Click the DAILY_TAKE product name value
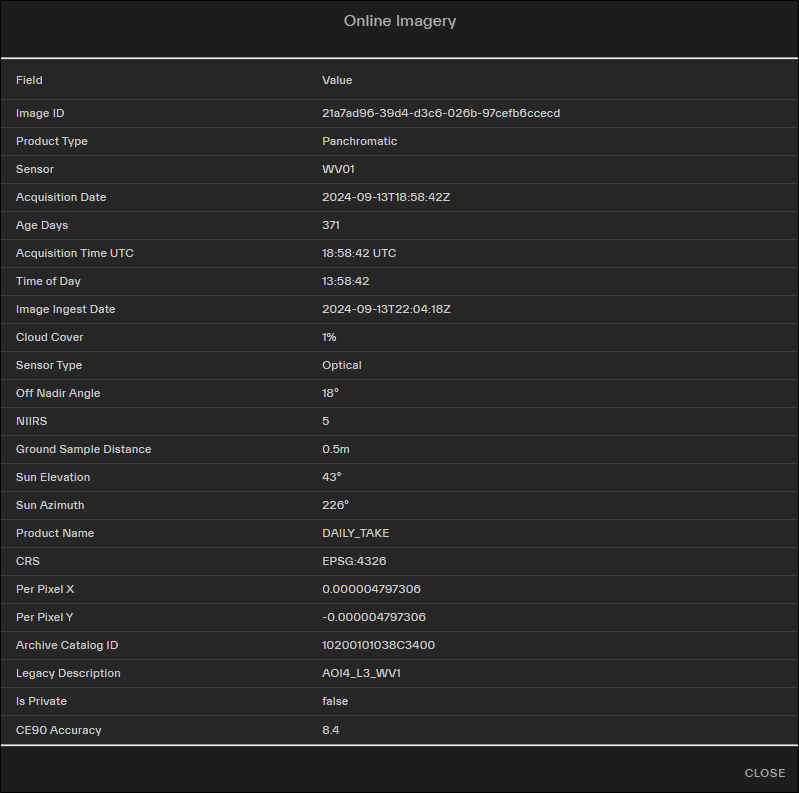Image resolution: width=799 pixels, height=793 pixels. tap(355, 533)
